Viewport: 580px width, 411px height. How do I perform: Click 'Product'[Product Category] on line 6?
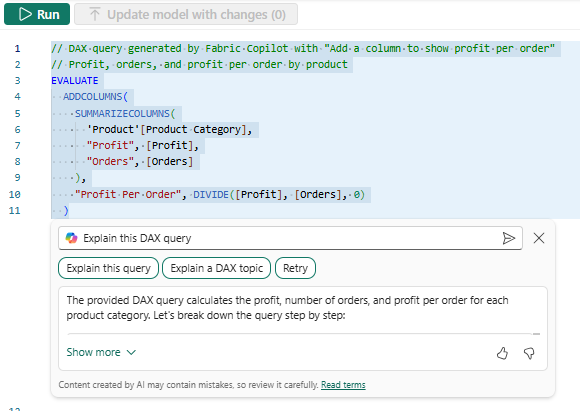(x=169, y=129)
